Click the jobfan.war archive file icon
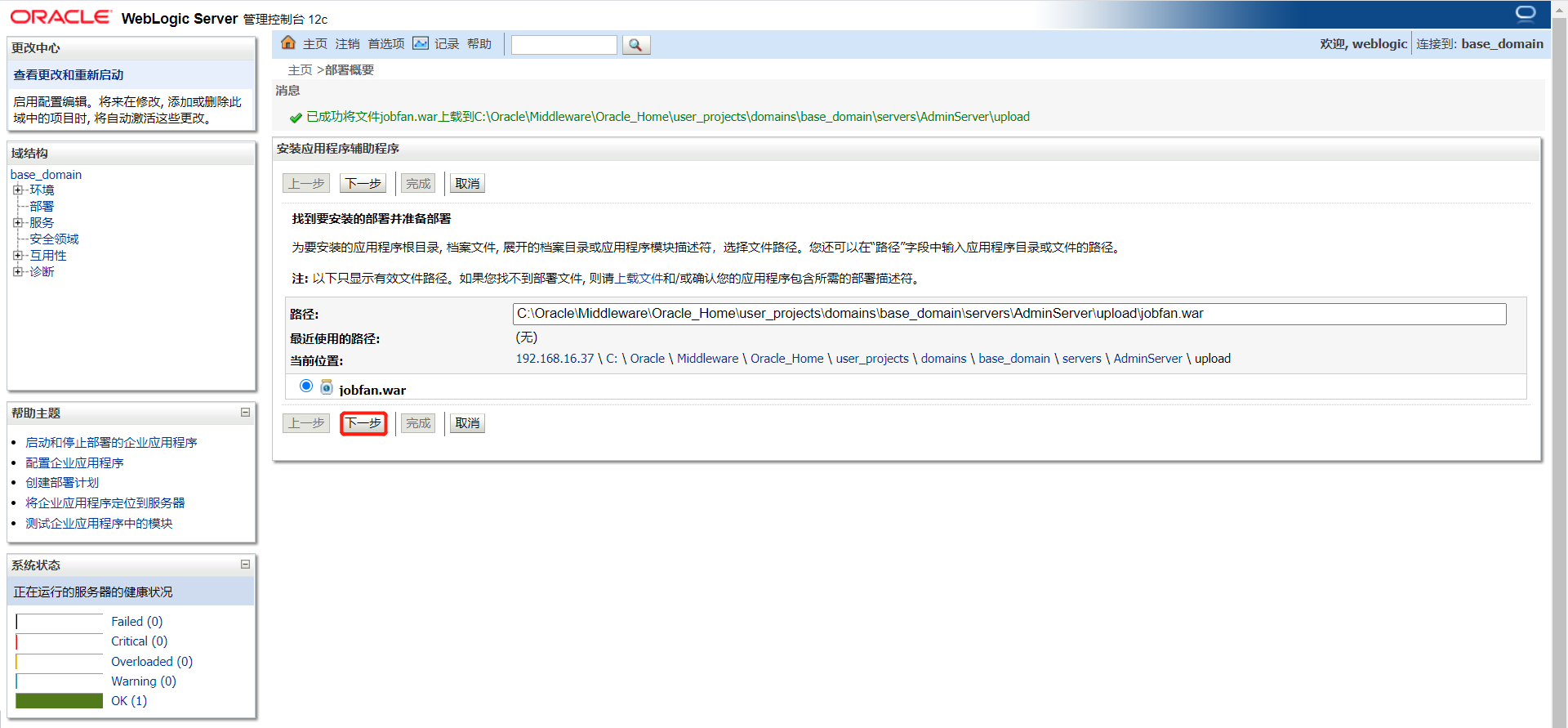The height and width of the screenshot is (728, 1568). pyautogui.click(x=327, y=387)
